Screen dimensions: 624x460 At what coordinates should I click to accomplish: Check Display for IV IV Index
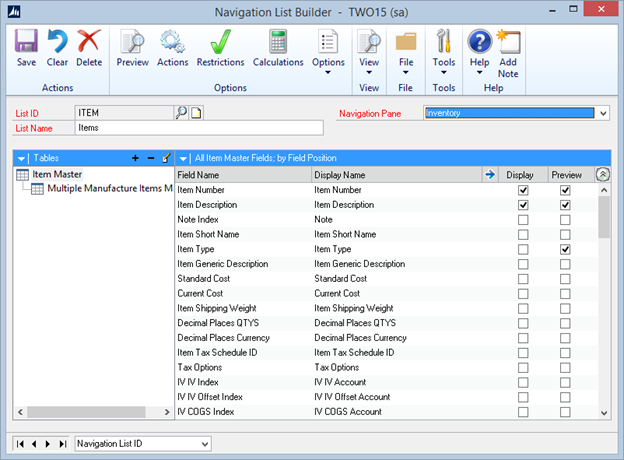pos(523,382)
